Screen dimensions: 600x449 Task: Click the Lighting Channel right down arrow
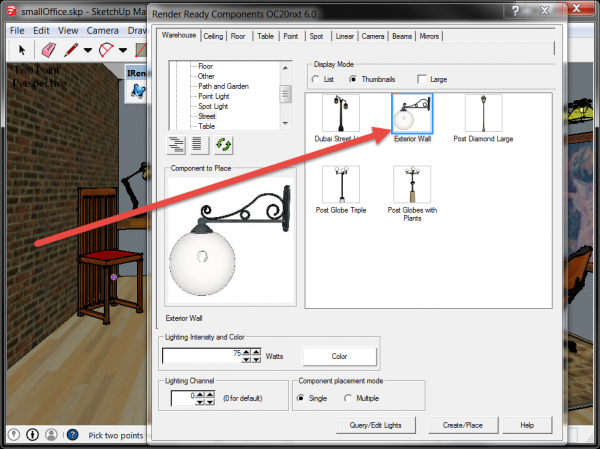click(x=210, y=402)
